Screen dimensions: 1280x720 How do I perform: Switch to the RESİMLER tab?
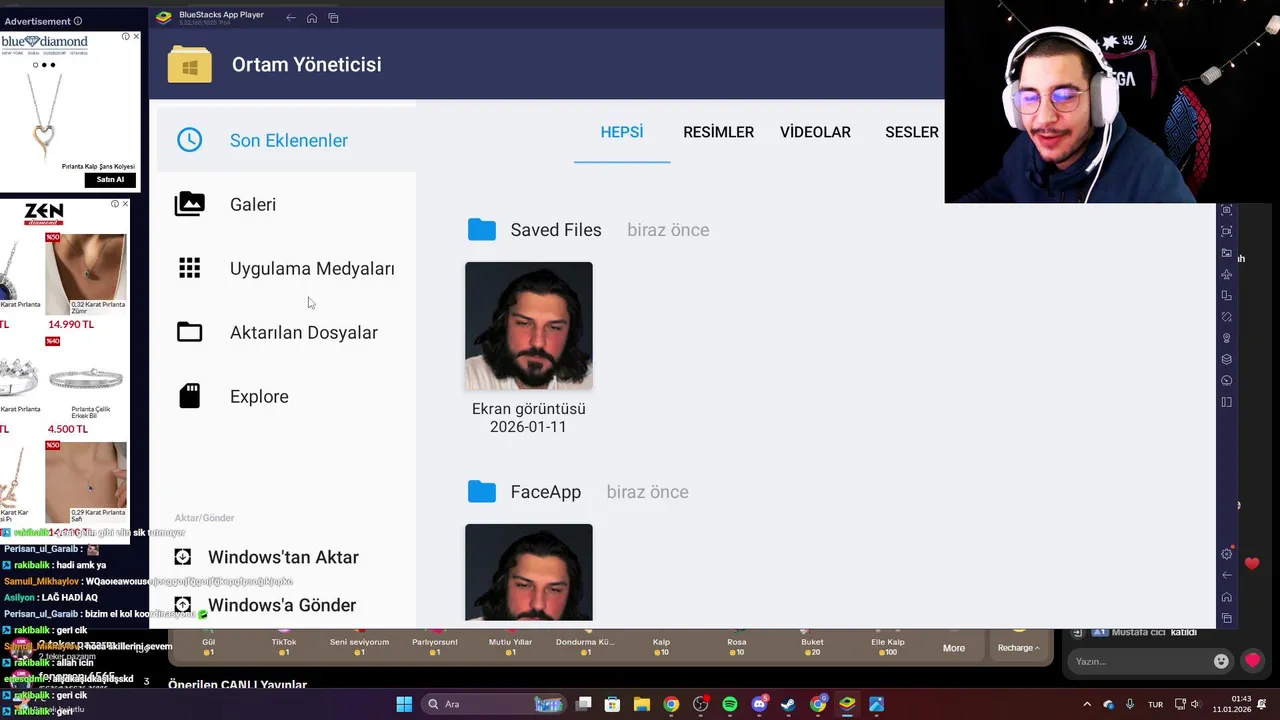click(718, 132)
